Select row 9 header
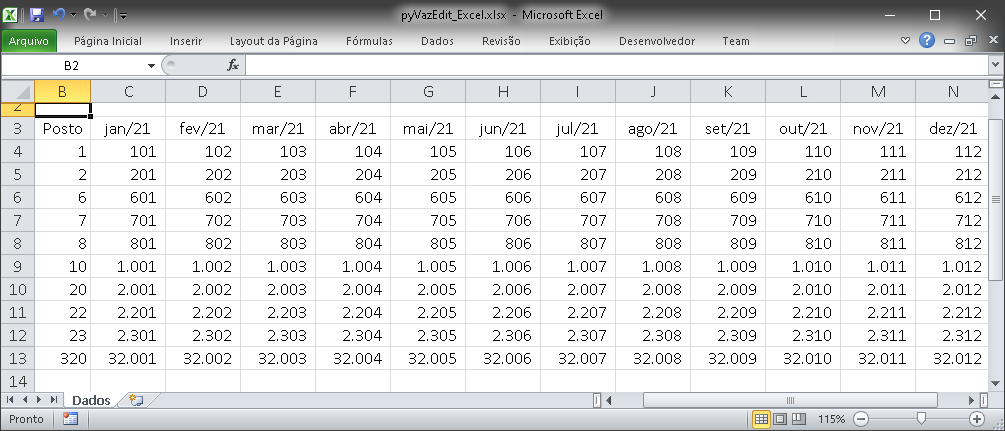The width and height of the screenshot is (1005, 431). coord(17,266)
